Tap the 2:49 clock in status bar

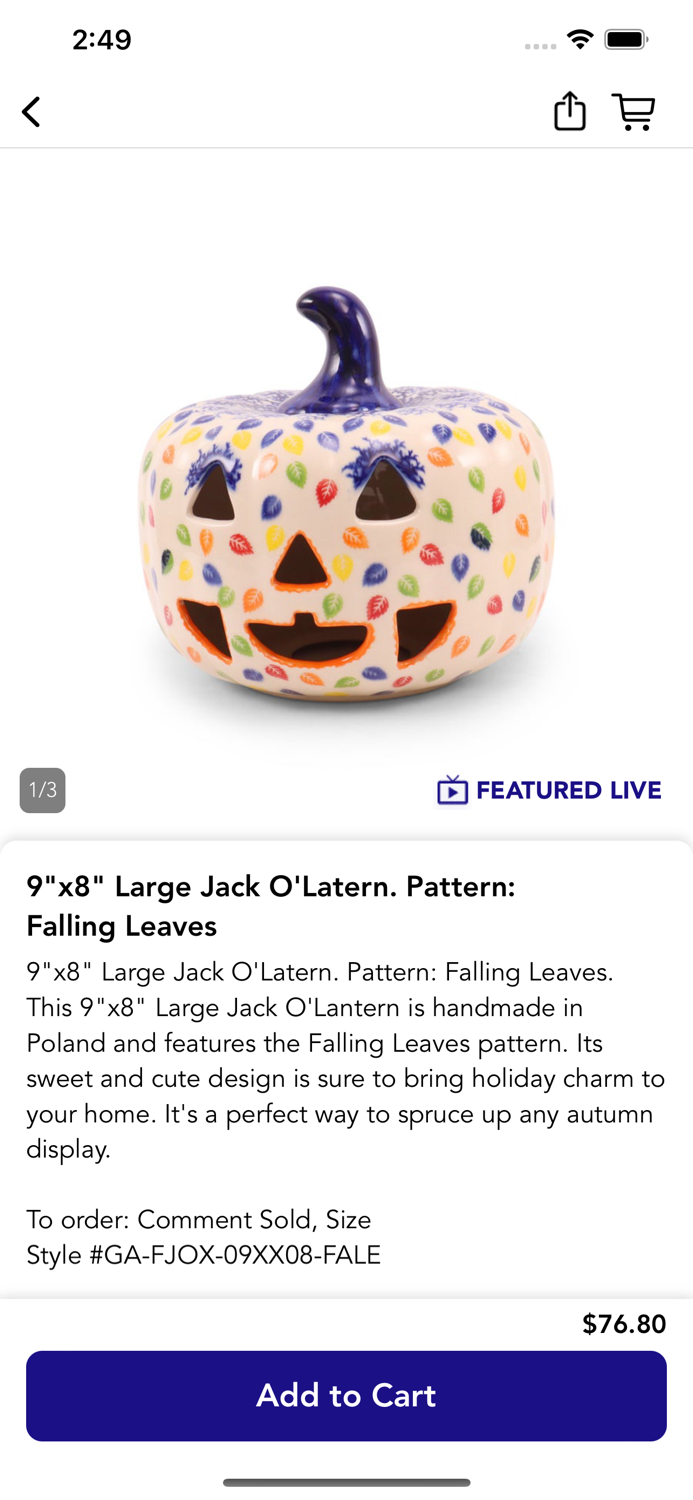[102, 40]
